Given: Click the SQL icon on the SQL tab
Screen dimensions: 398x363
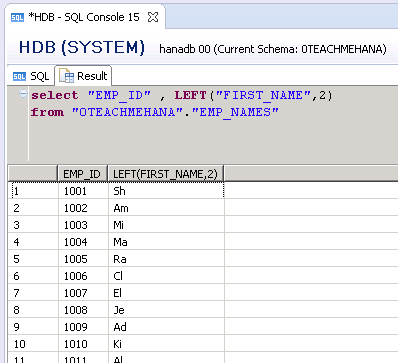Looking at the screenshot, I should (19, 77).
